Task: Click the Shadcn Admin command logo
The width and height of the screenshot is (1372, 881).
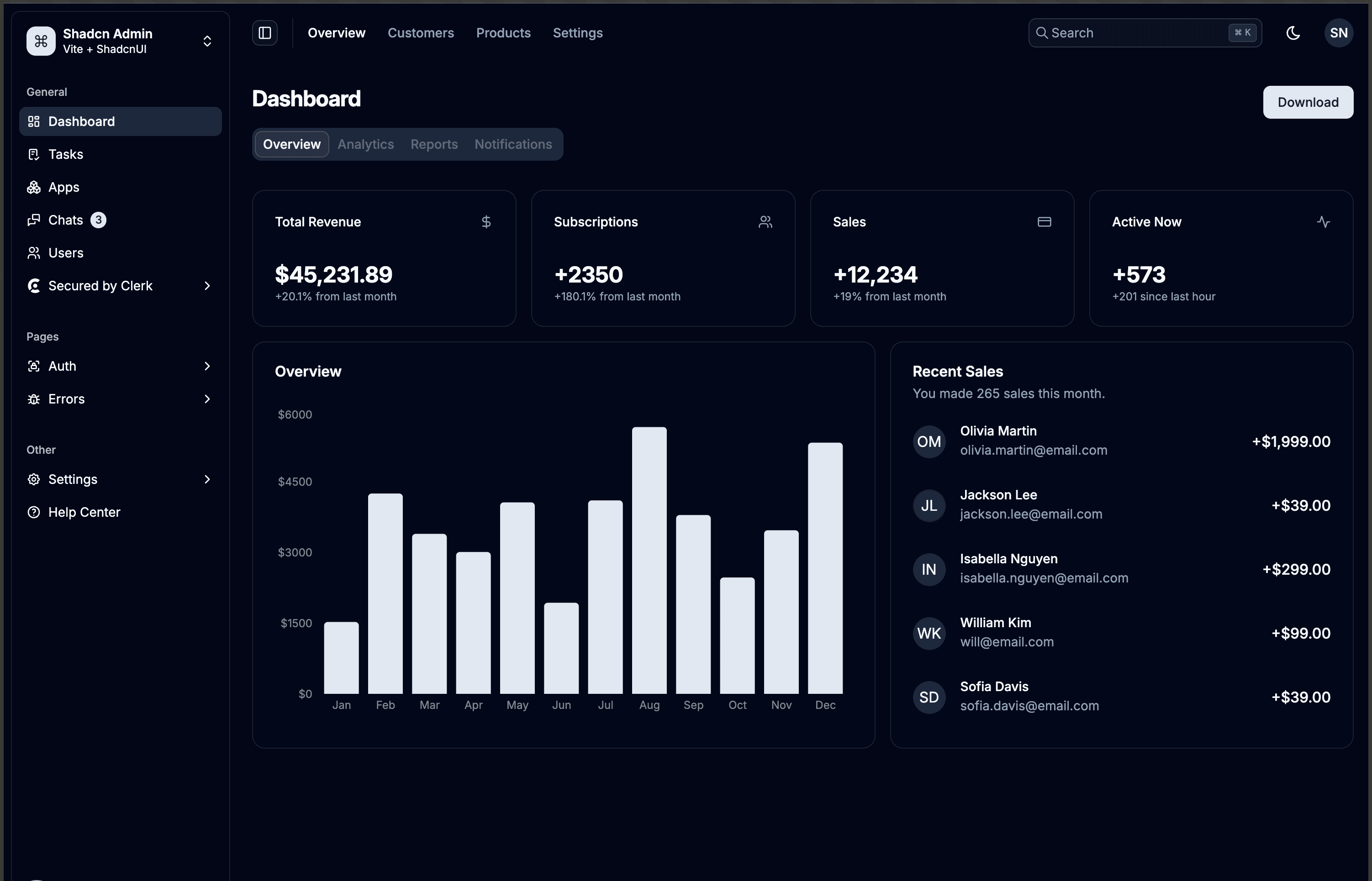Action: pos(41,41)
